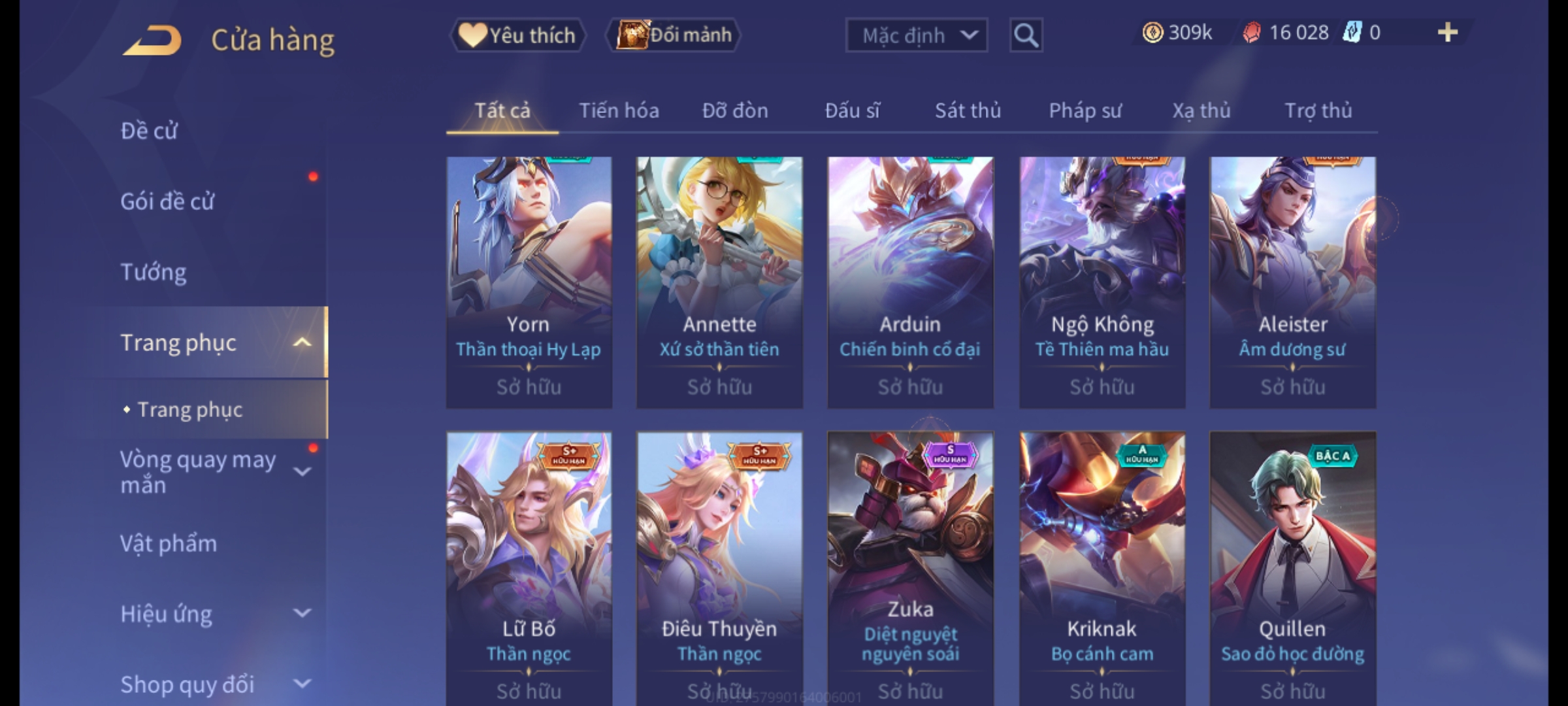This screenshot has height=706, width=1568.
Task: Go to Tướng in sidebar
Action: pyautogui.click(x=154, y=272)
